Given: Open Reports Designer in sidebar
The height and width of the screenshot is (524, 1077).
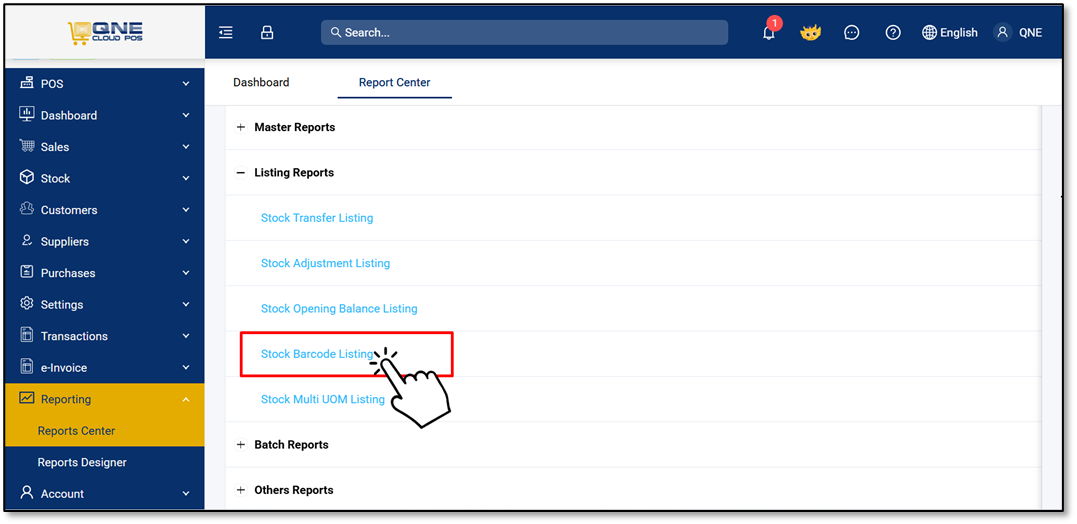Looking at the screenshot, I should [82, 462].
